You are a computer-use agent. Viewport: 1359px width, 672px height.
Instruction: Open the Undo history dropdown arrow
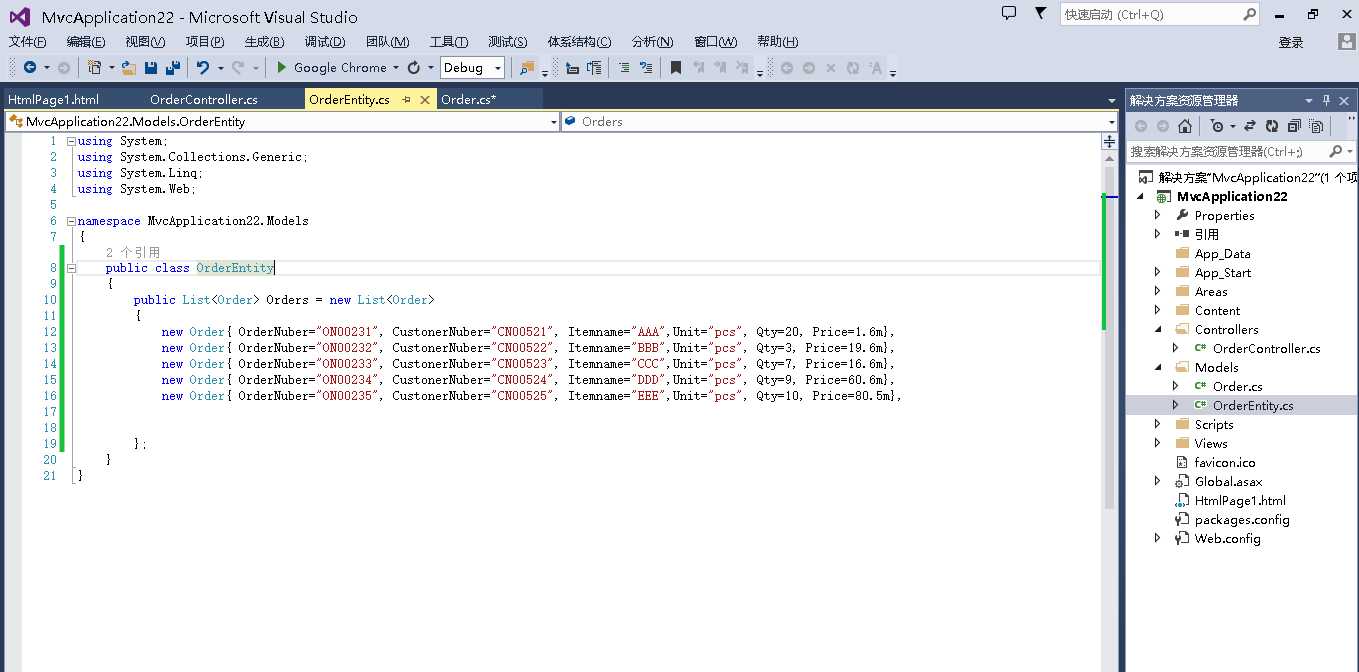(x=219, y=67)
